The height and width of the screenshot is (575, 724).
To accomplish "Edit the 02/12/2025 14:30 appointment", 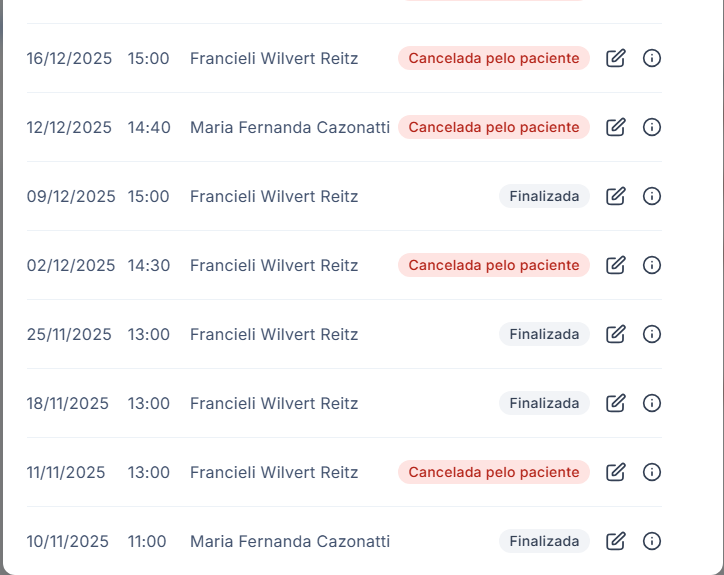I will click(x=616, y=265).
